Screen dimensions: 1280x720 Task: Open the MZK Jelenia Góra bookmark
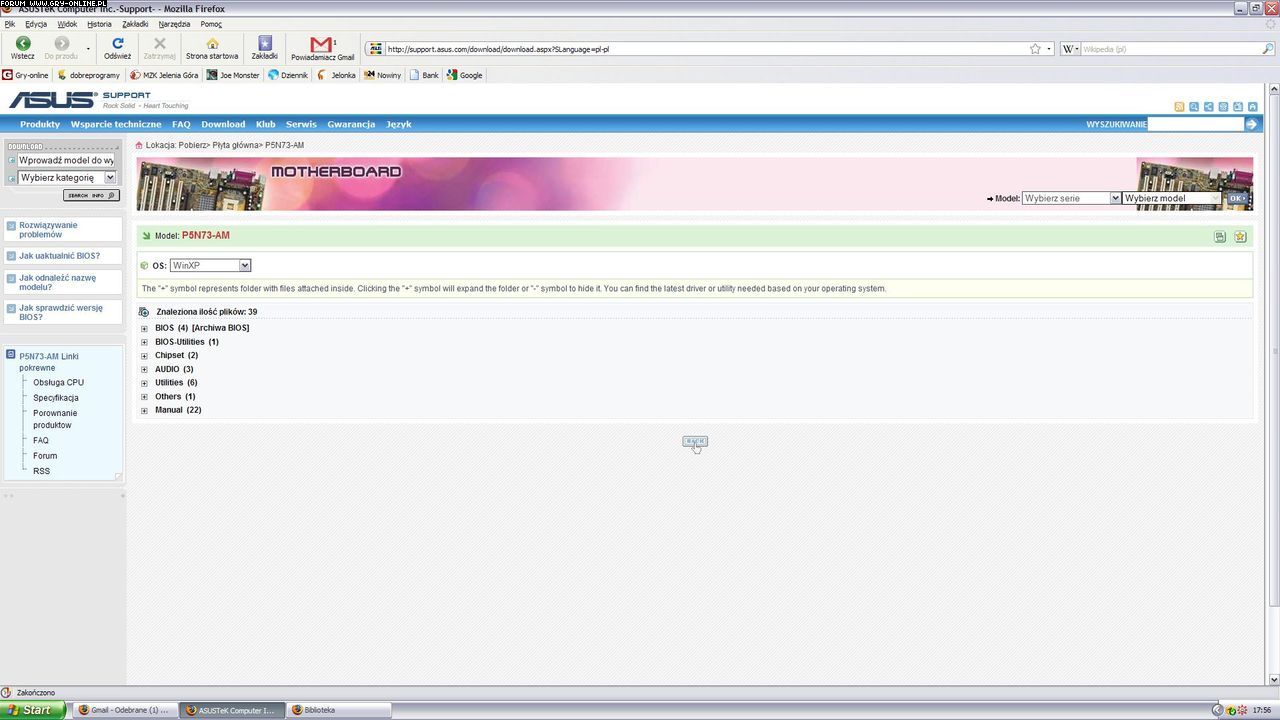[x=164, y=75]
